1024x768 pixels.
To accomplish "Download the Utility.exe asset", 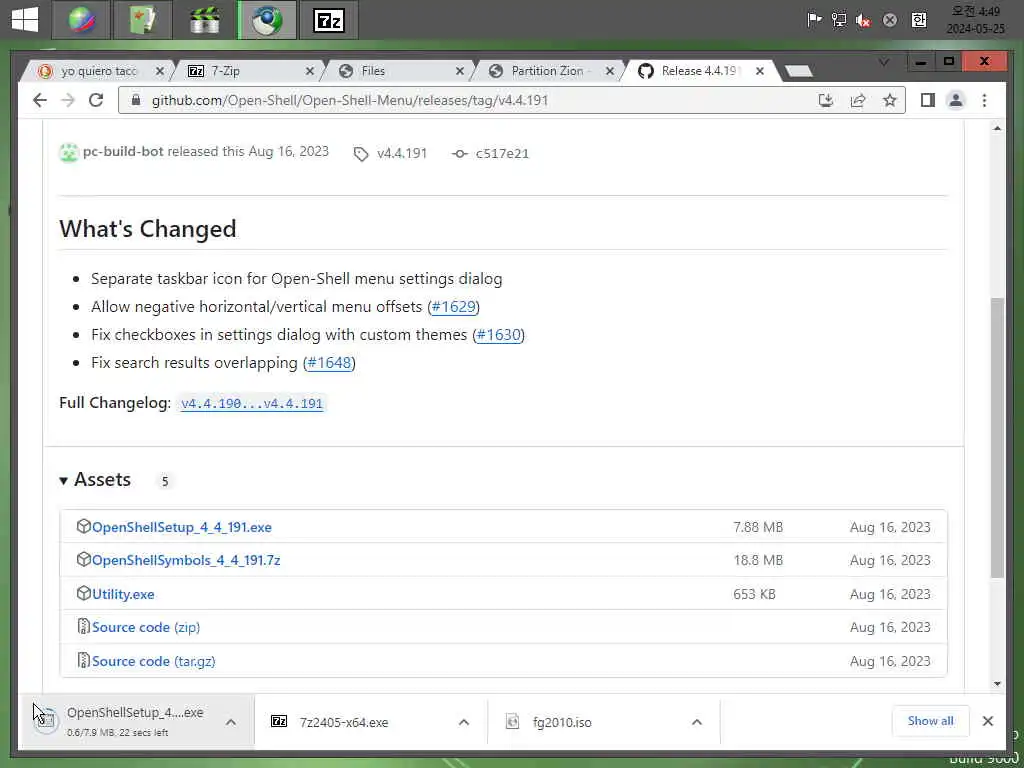I will pos(123,594).
